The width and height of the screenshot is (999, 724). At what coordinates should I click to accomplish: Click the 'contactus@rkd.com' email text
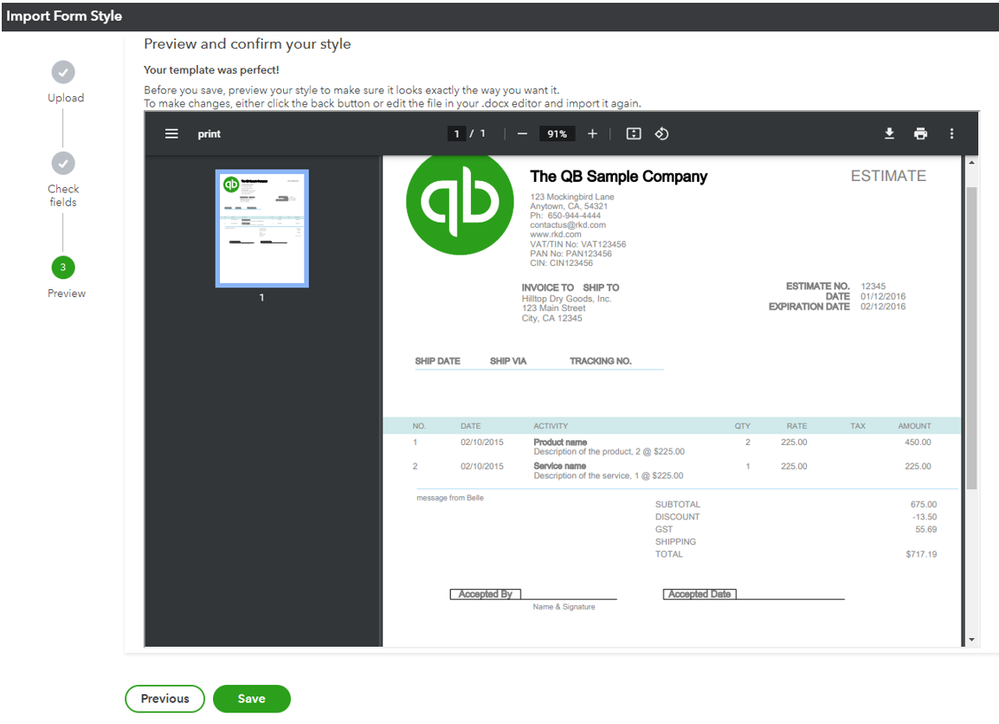568,225
